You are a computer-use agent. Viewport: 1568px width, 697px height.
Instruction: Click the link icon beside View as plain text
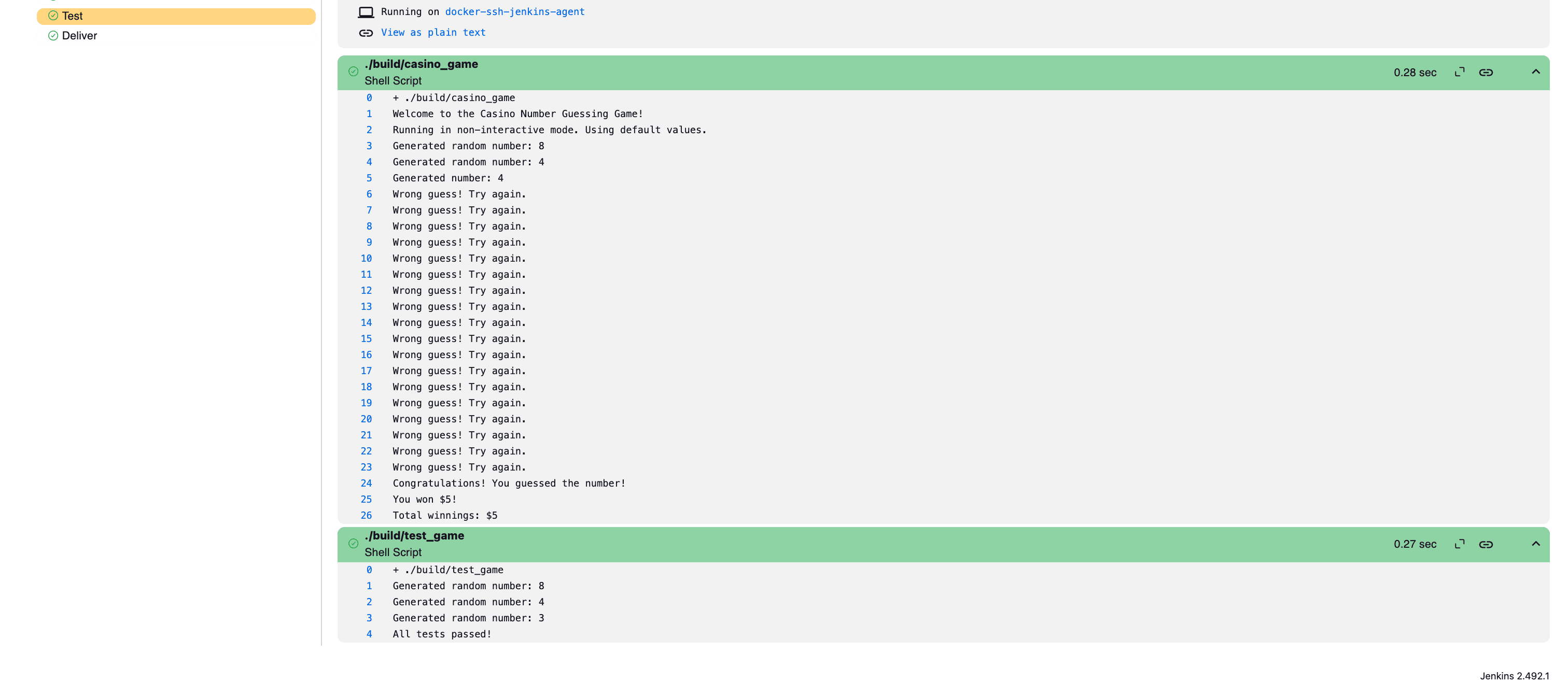point(366,33)
